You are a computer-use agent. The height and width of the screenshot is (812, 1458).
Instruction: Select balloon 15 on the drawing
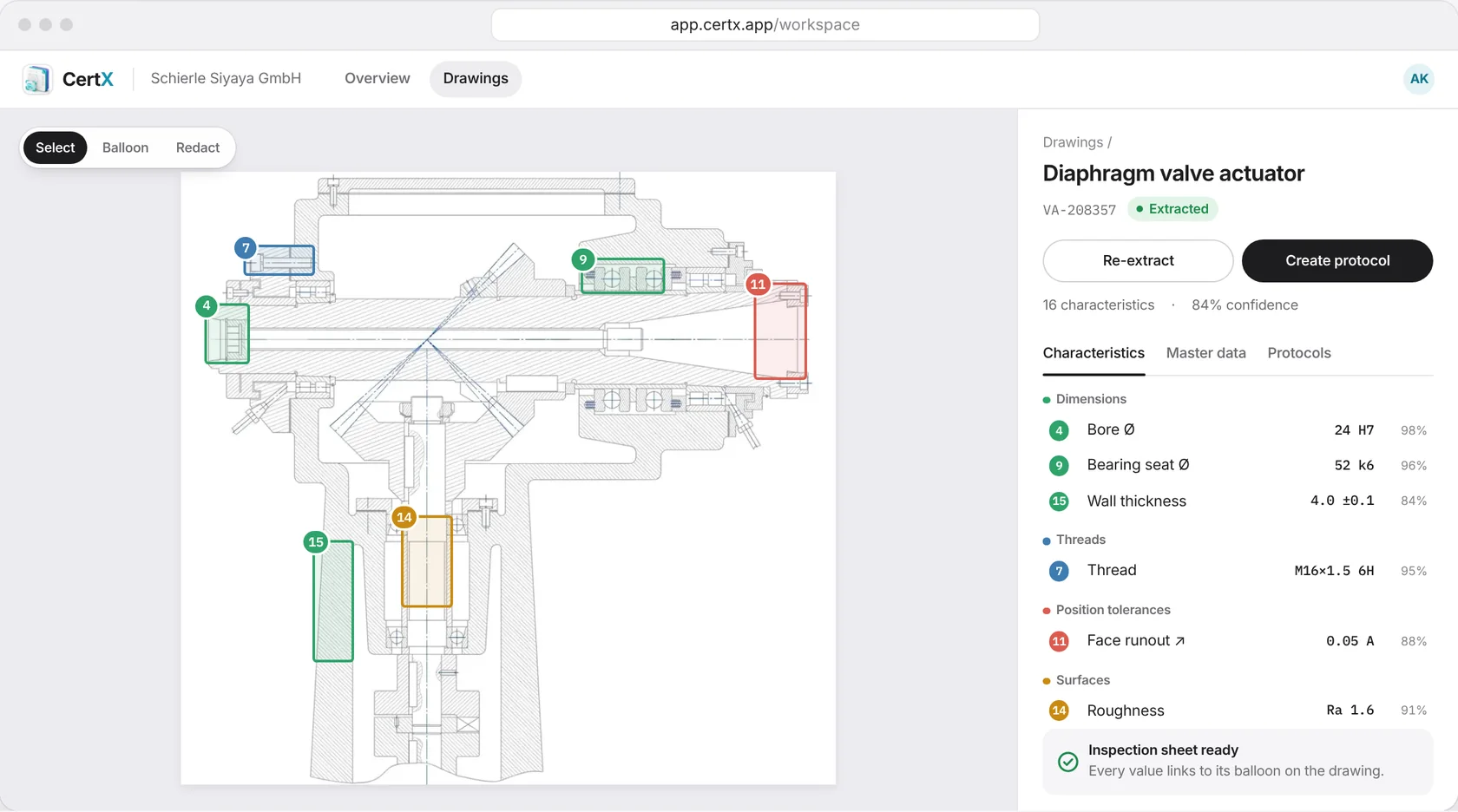pos(316,542)
